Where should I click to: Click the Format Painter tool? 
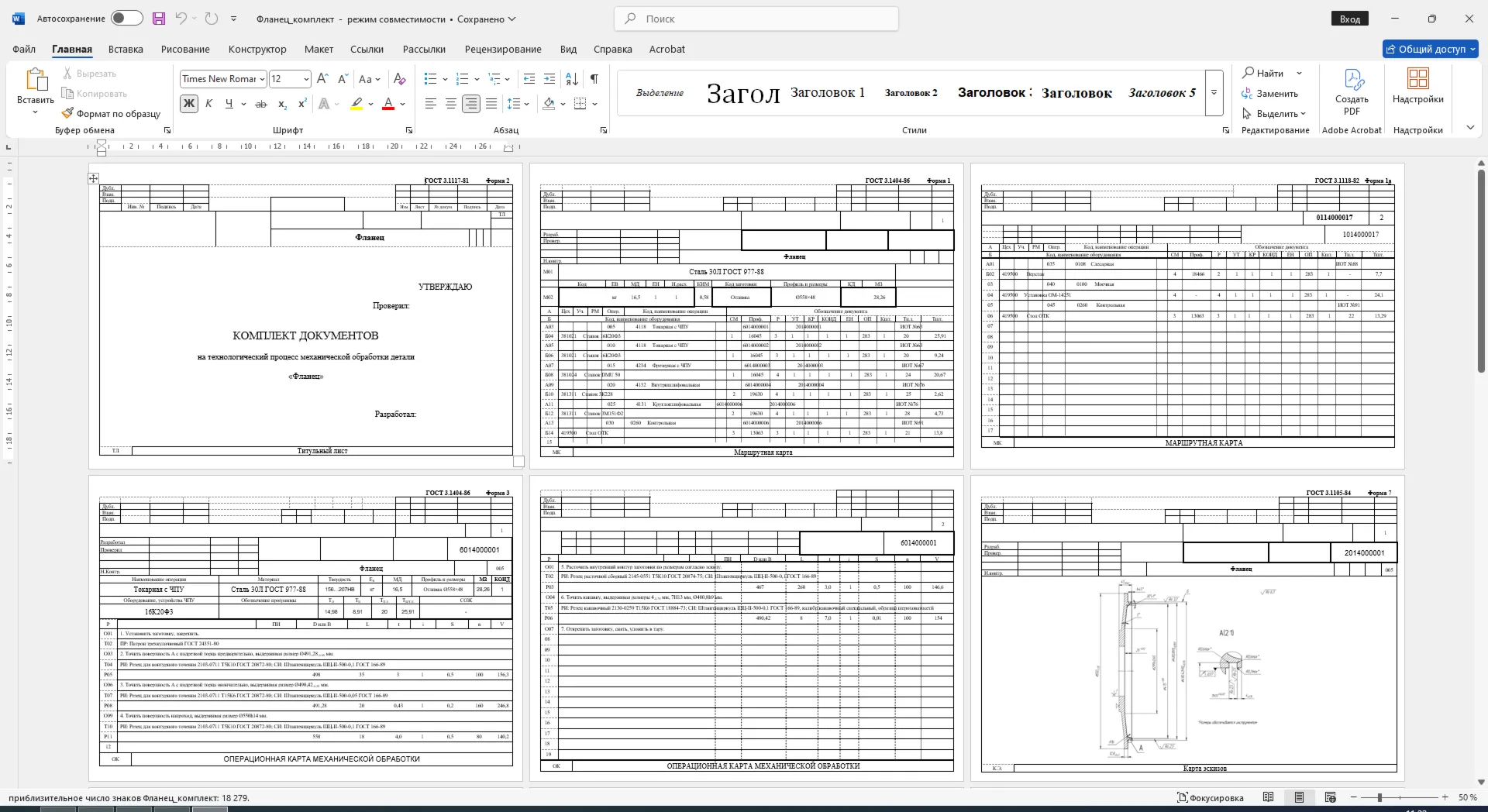coord(111,114)
